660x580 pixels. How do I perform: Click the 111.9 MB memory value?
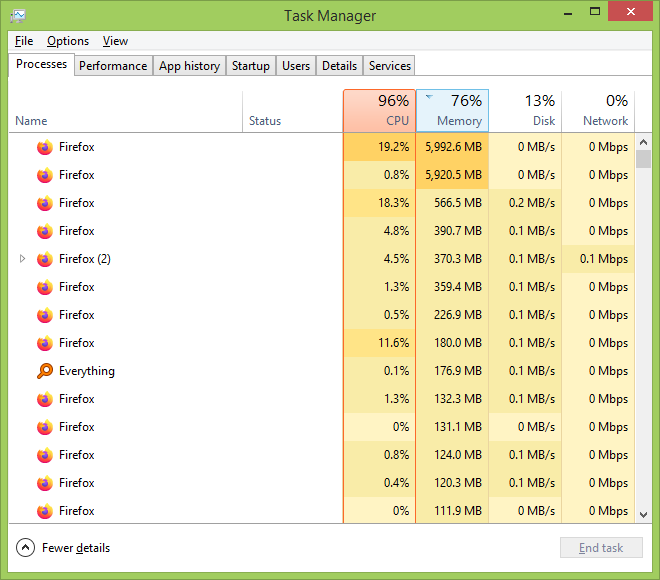(458, 511)
